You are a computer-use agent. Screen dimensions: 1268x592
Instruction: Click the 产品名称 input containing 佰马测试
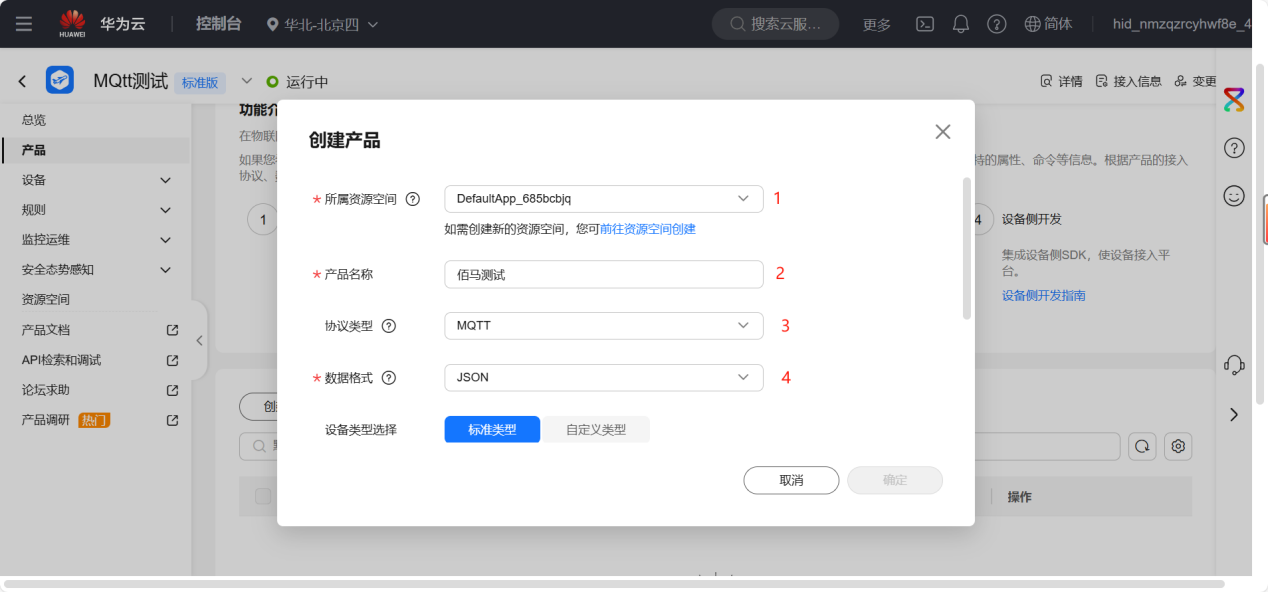(x=603, y=273)
